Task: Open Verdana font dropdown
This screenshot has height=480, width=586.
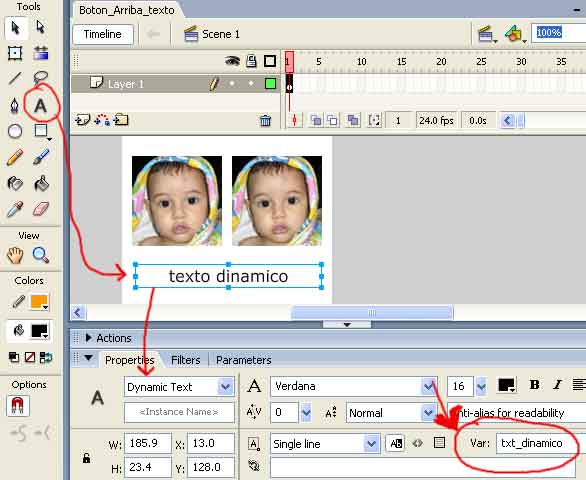Action: pyautogui.click(x=429, y=386)
